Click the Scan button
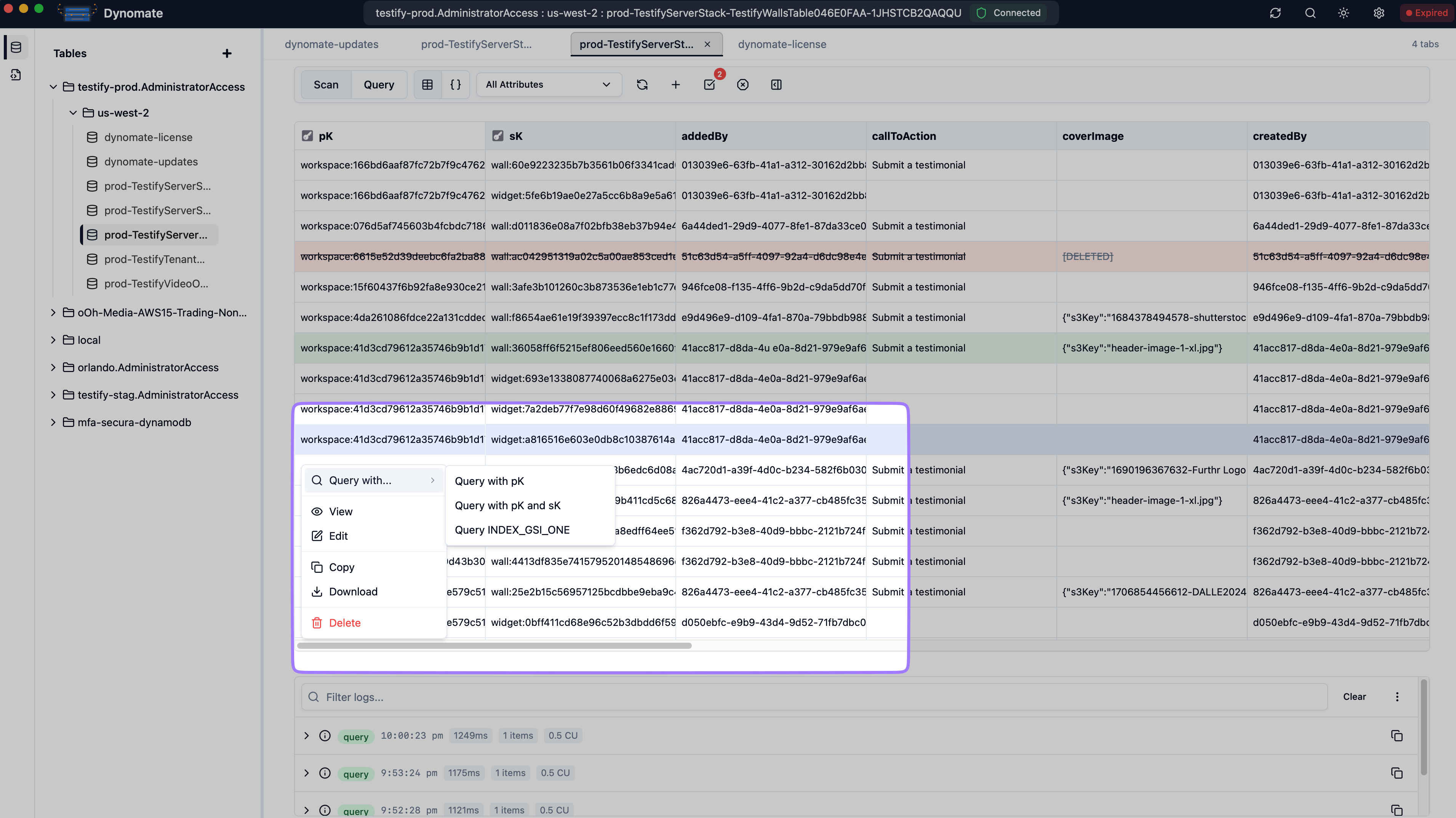 pos(326,84)
